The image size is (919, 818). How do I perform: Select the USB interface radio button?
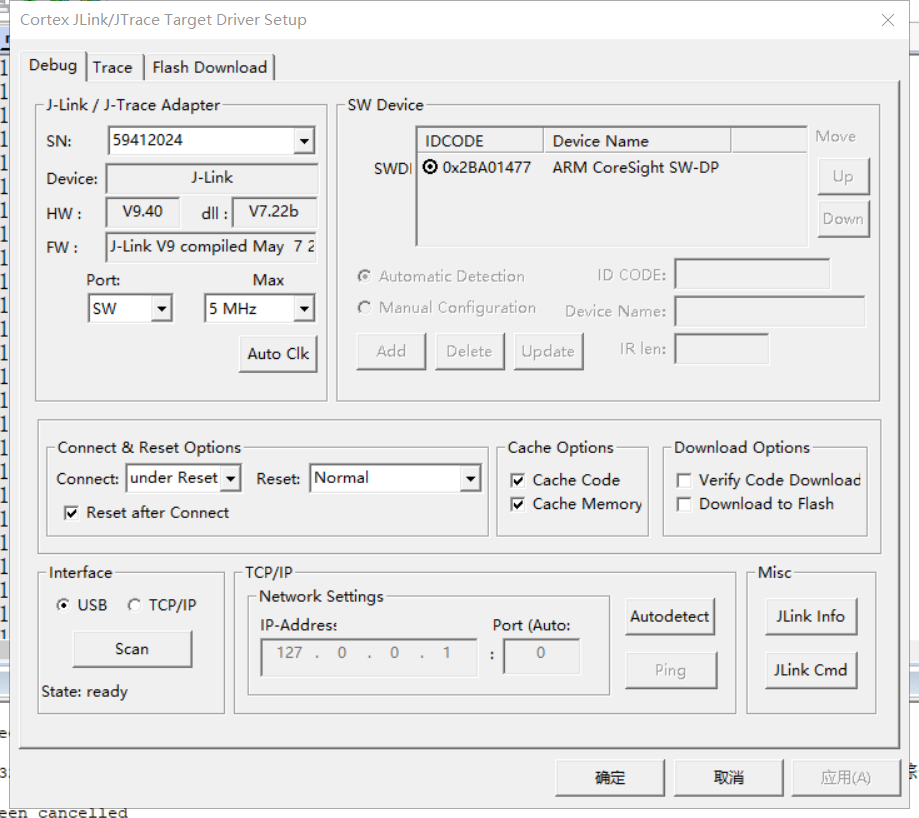pyautogui.click(x=63, y=605)
